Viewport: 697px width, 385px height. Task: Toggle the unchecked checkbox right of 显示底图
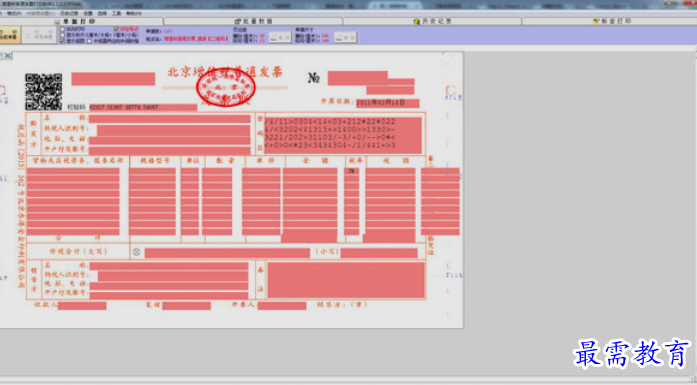point(89,41)
